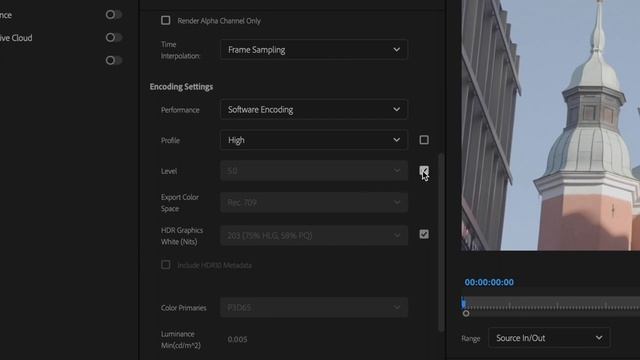Toggle the top switch in left panel
This screenshot has height=360, width=640.
(113, 15)
